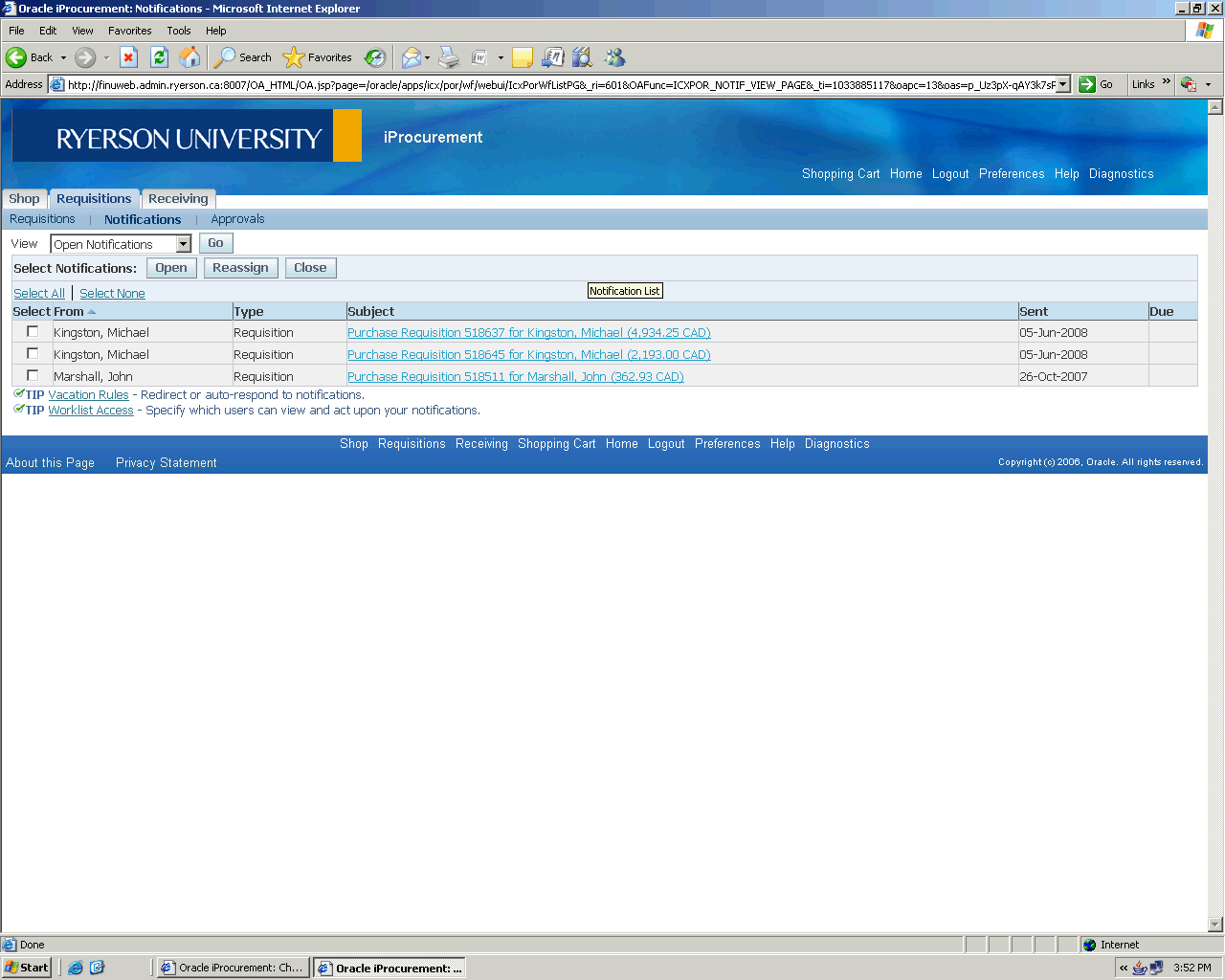Image resolution: width=1225 pixels, height=980 pixels.
Task: Expand the Open Notifications view dropdown
Action: 184,244
